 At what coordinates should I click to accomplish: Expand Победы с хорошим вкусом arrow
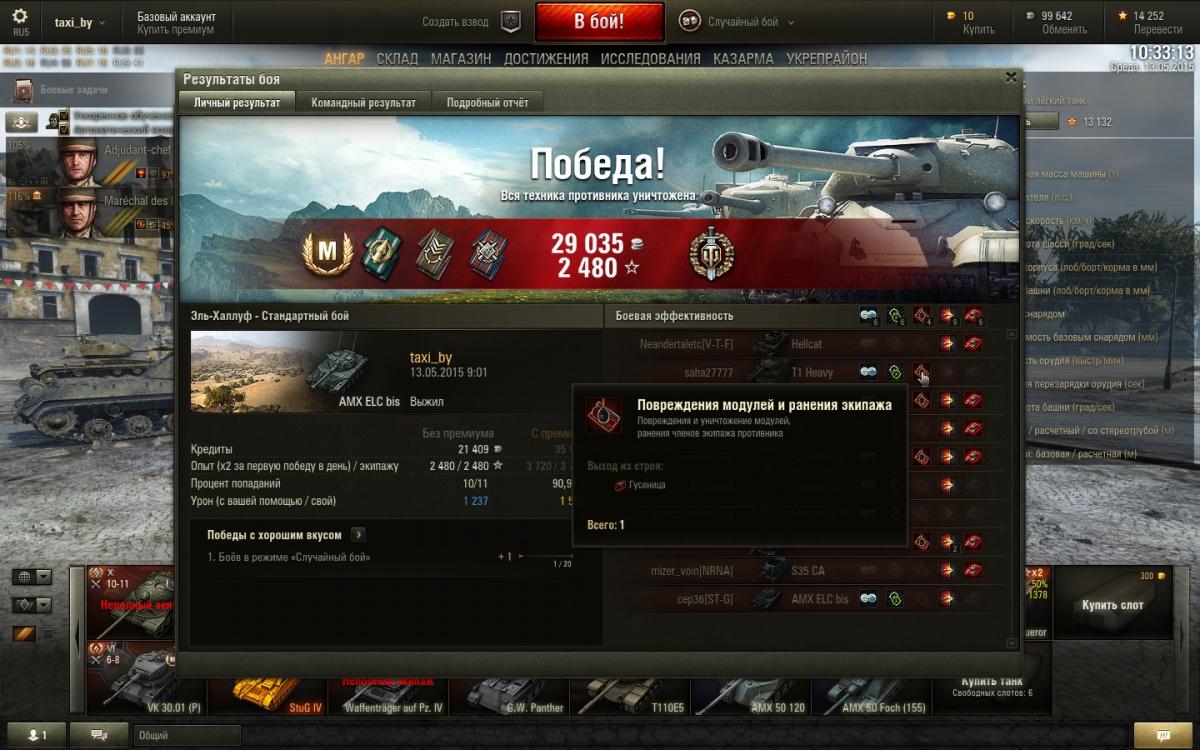tap(358, 535)
